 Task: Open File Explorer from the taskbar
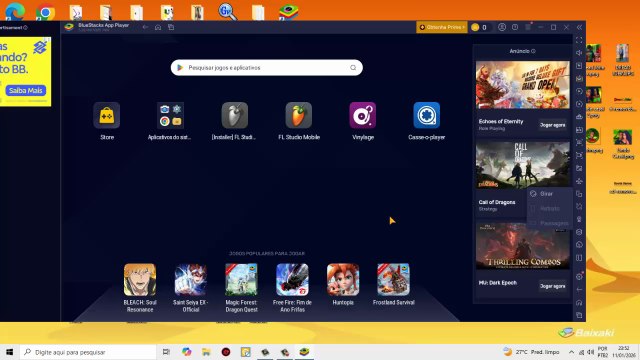(x=206, y=352)
